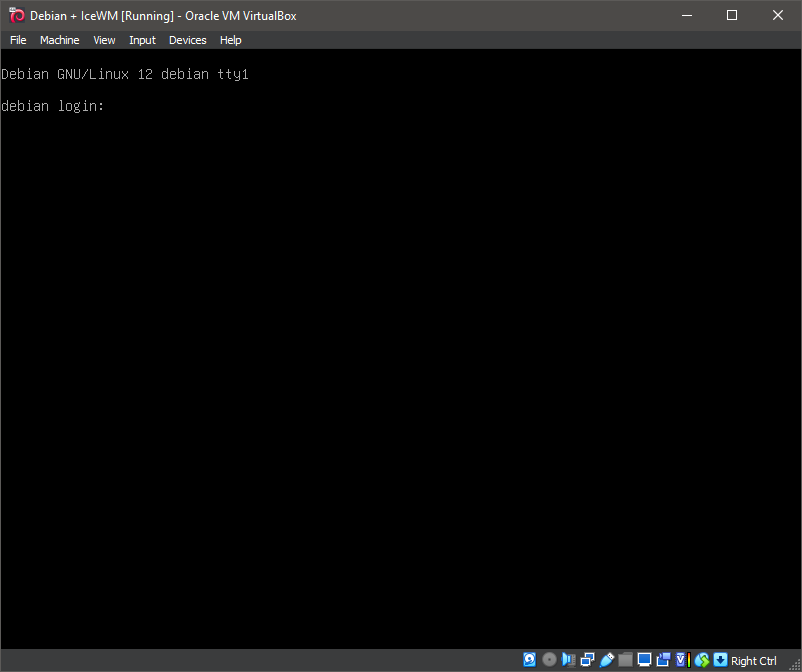
Task: Open the Devices menu
Action: (x=187, y=40)
